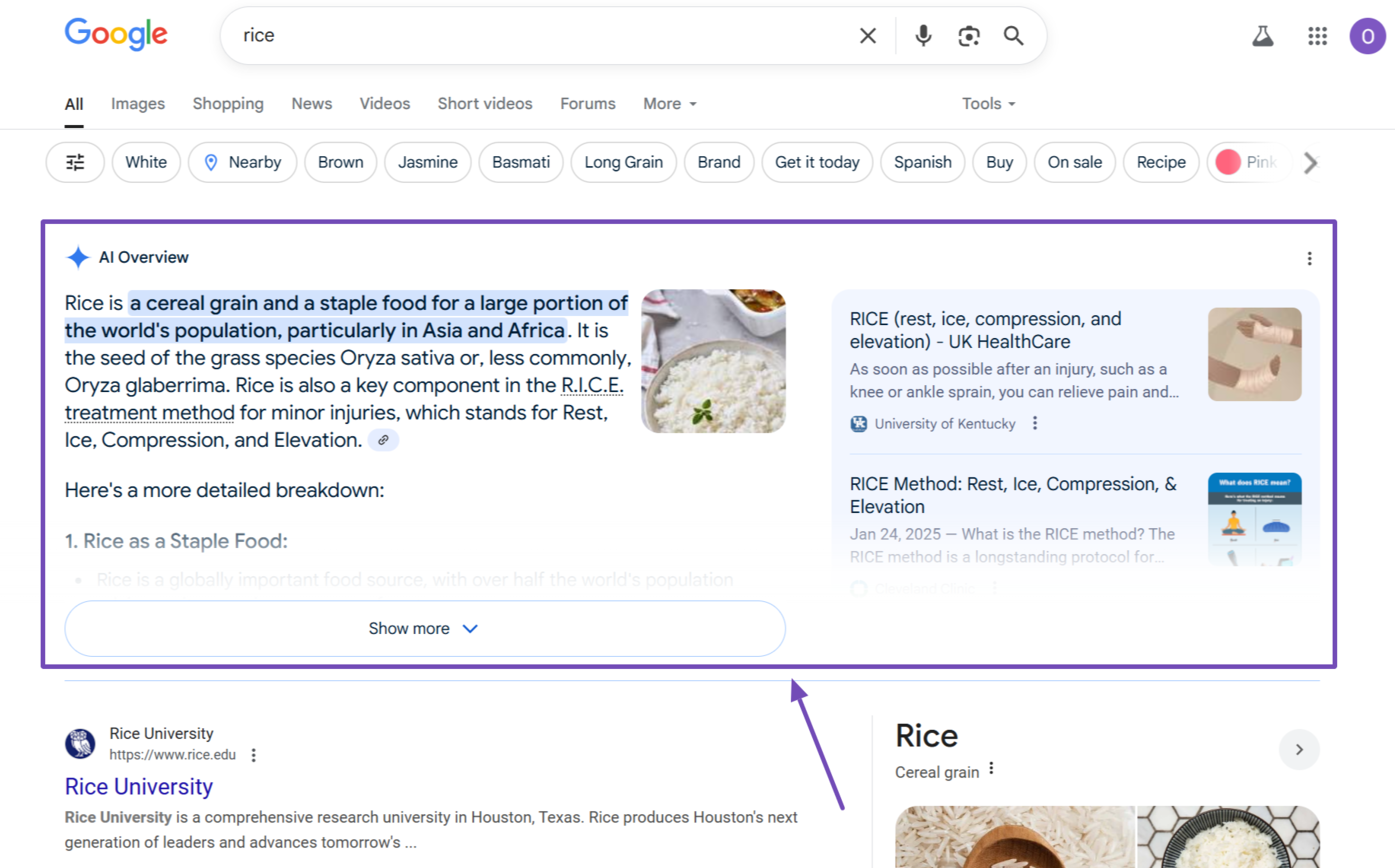
Task: Switch to the News tab
Action: 312,104
